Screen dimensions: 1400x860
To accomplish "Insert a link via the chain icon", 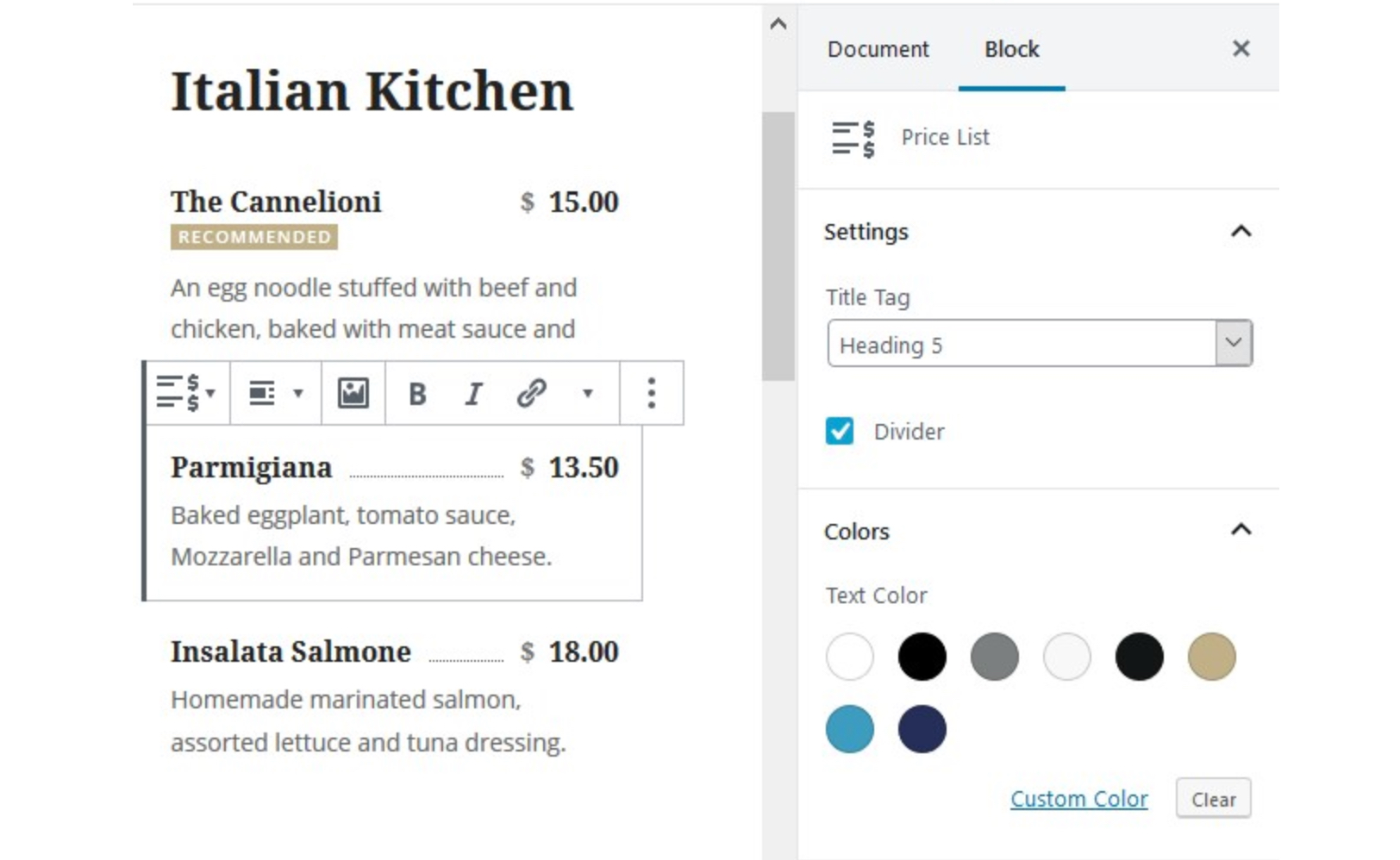I will pos(531,394).
